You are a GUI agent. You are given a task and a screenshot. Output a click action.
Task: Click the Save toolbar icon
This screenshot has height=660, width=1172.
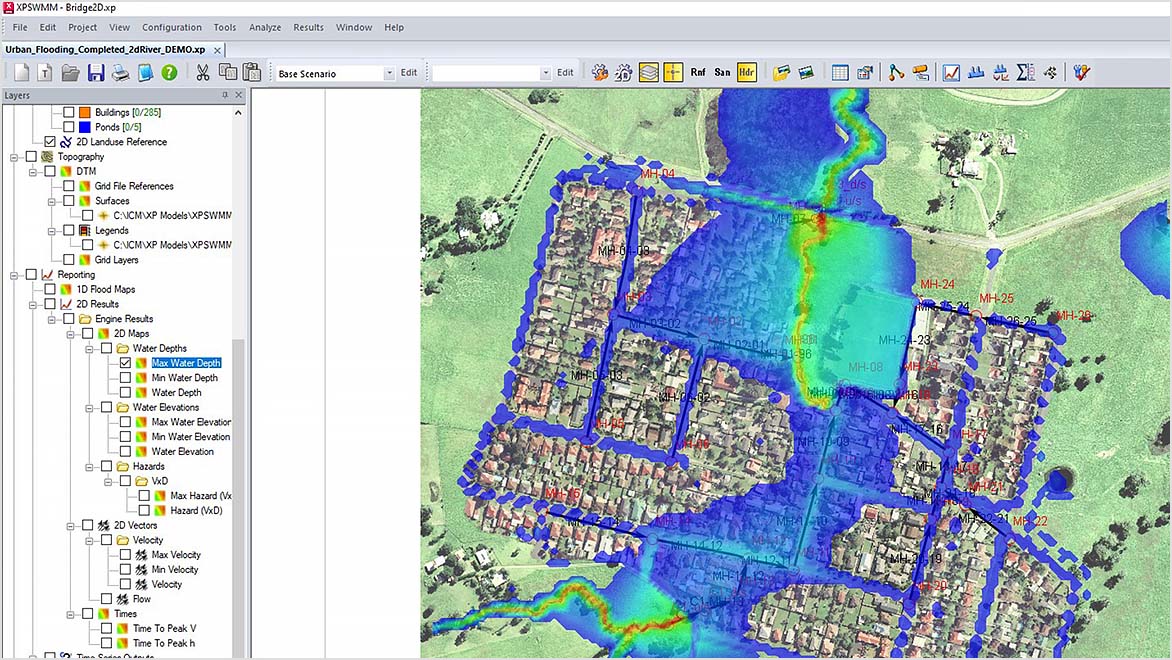[95, 72]
